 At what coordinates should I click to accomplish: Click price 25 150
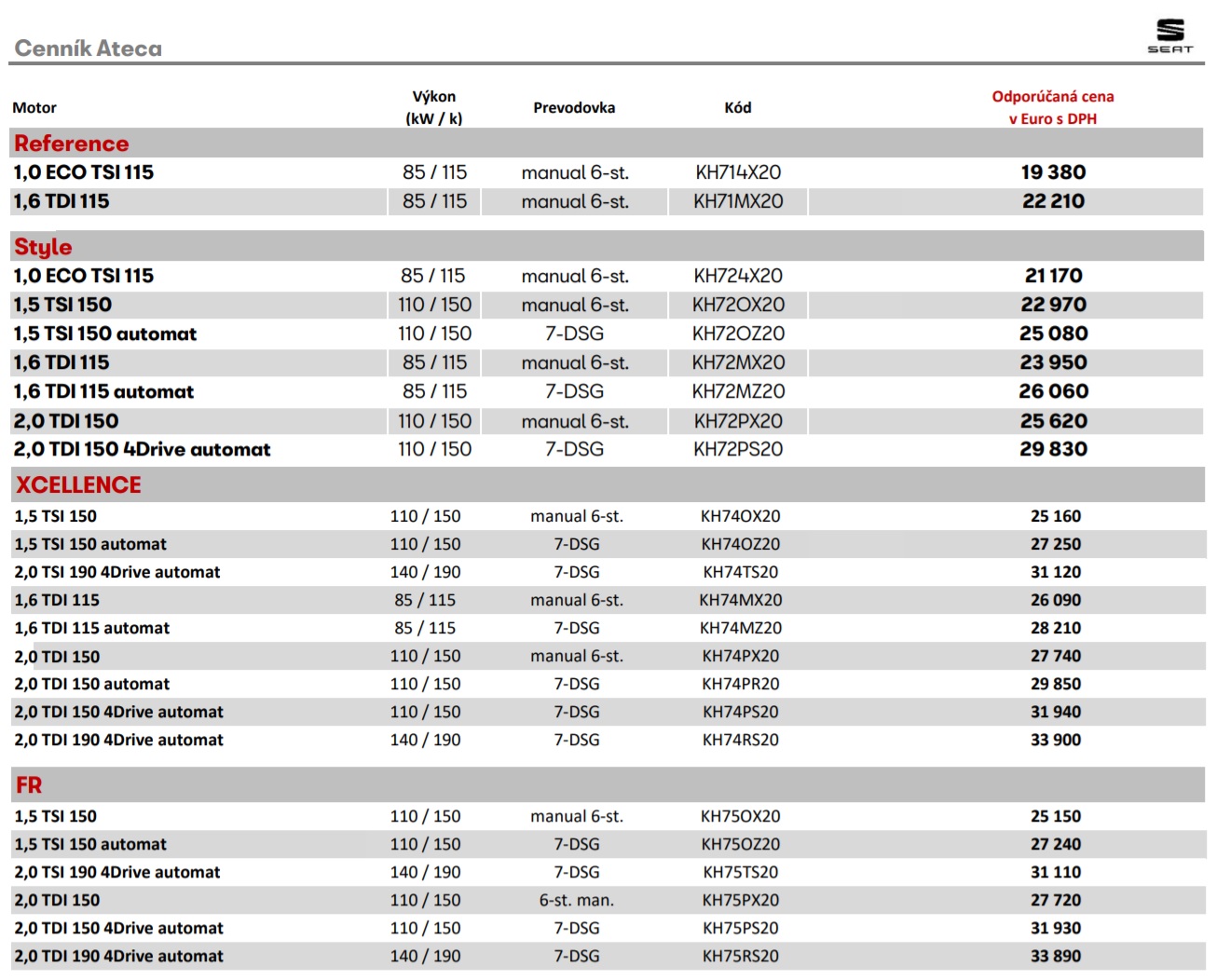click(x=1056, y=816)
